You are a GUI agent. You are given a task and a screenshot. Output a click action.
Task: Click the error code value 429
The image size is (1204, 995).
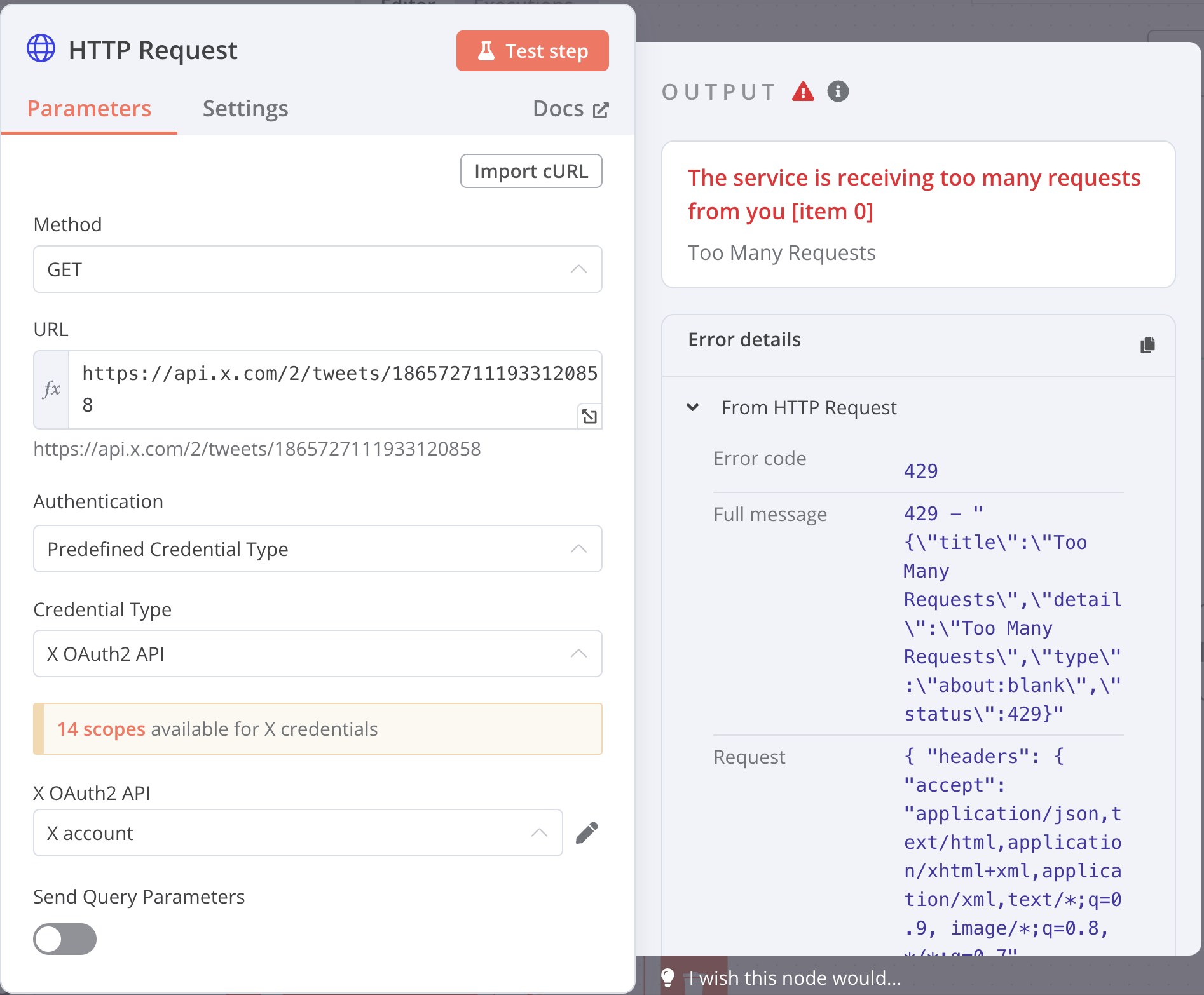[x=921, y=471]
